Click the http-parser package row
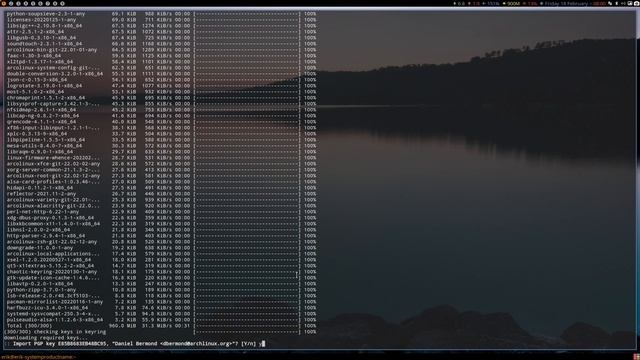The image size is (640, 360). [161, 236]
